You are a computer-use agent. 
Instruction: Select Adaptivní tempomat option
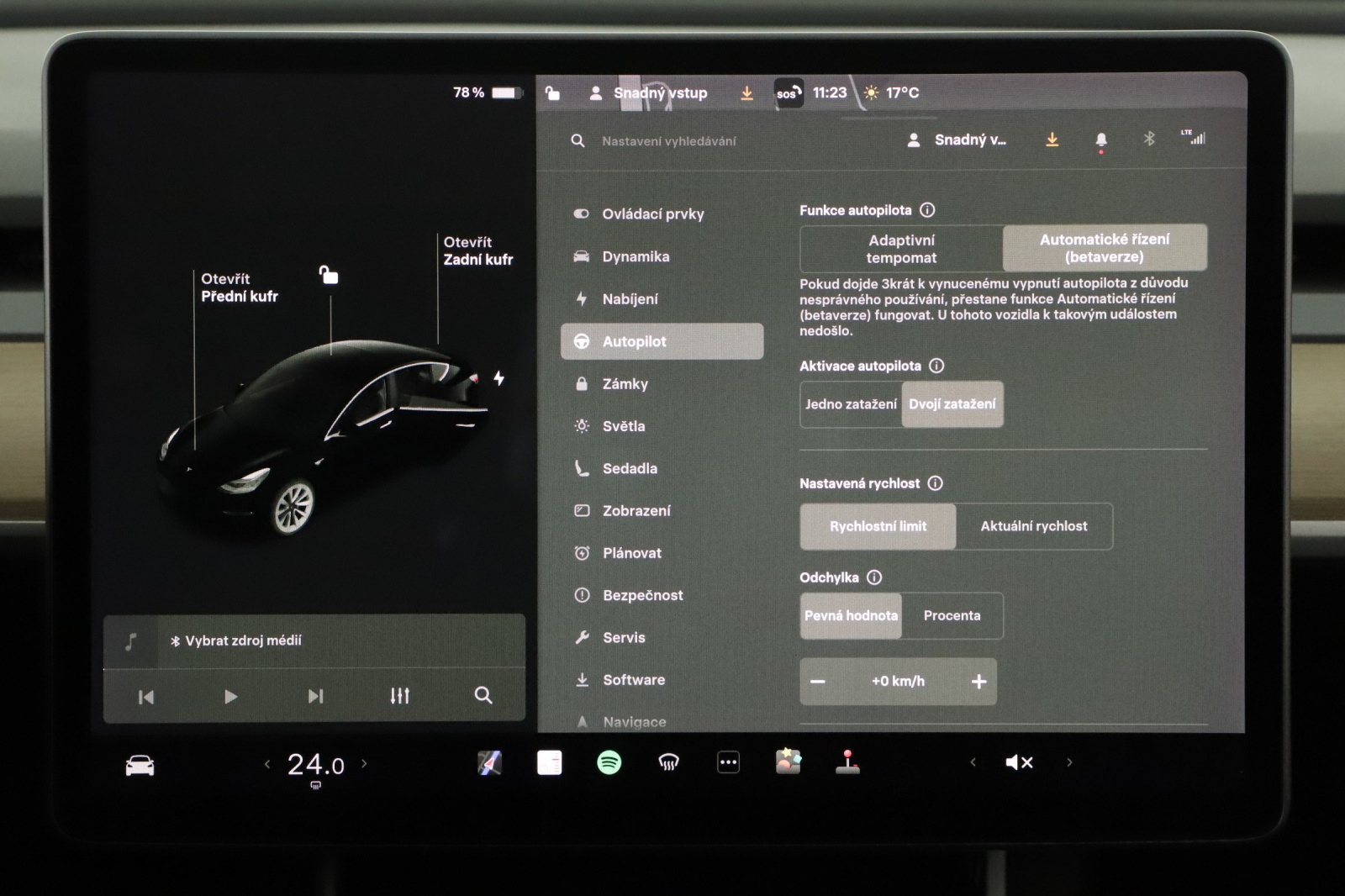pos(901,249)
